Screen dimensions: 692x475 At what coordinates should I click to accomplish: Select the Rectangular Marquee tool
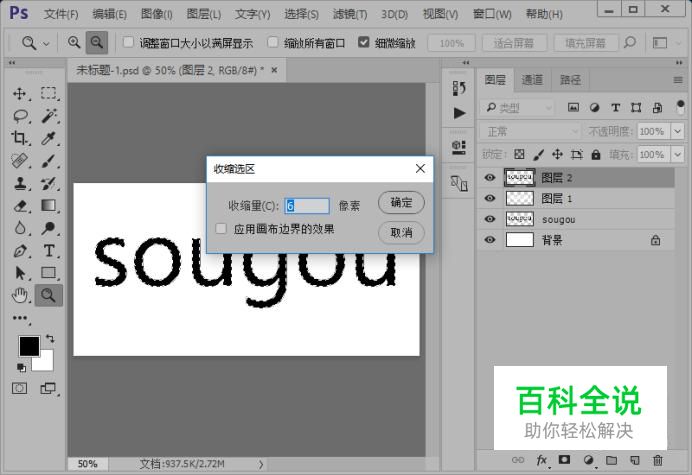(49, 94)
